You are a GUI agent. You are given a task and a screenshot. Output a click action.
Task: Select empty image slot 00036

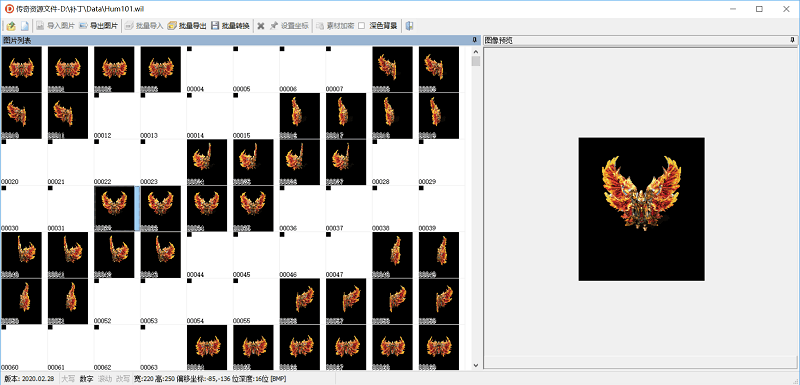click(302, 209)
